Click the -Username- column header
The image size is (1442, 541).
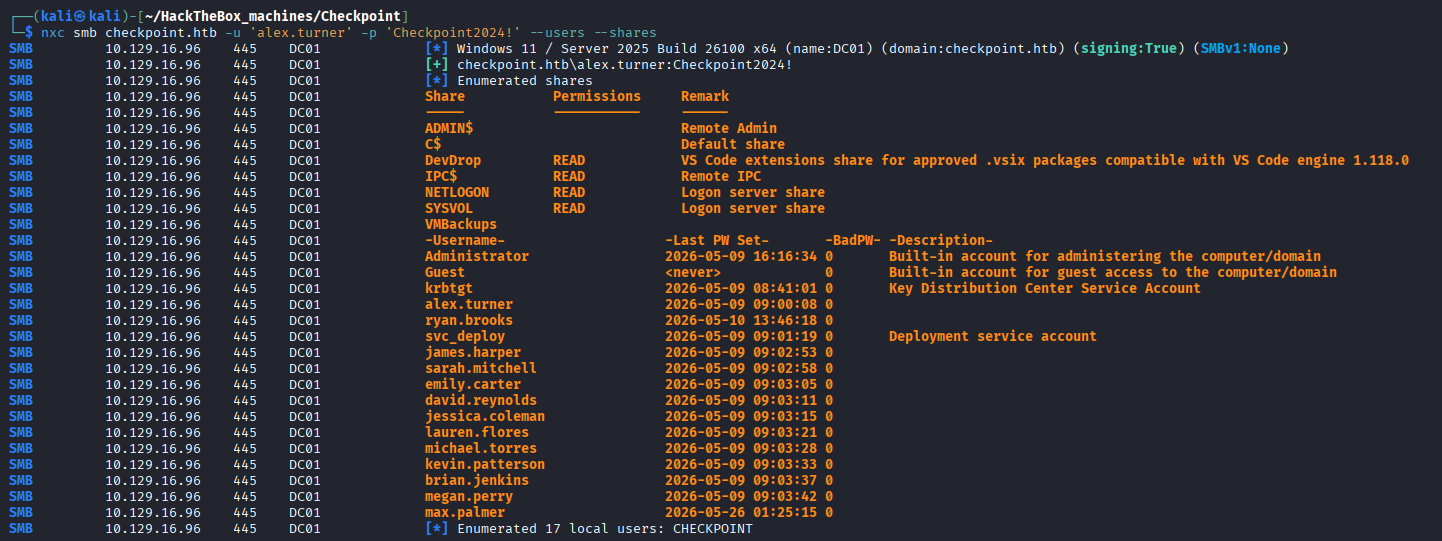click(x=465, y=240)
